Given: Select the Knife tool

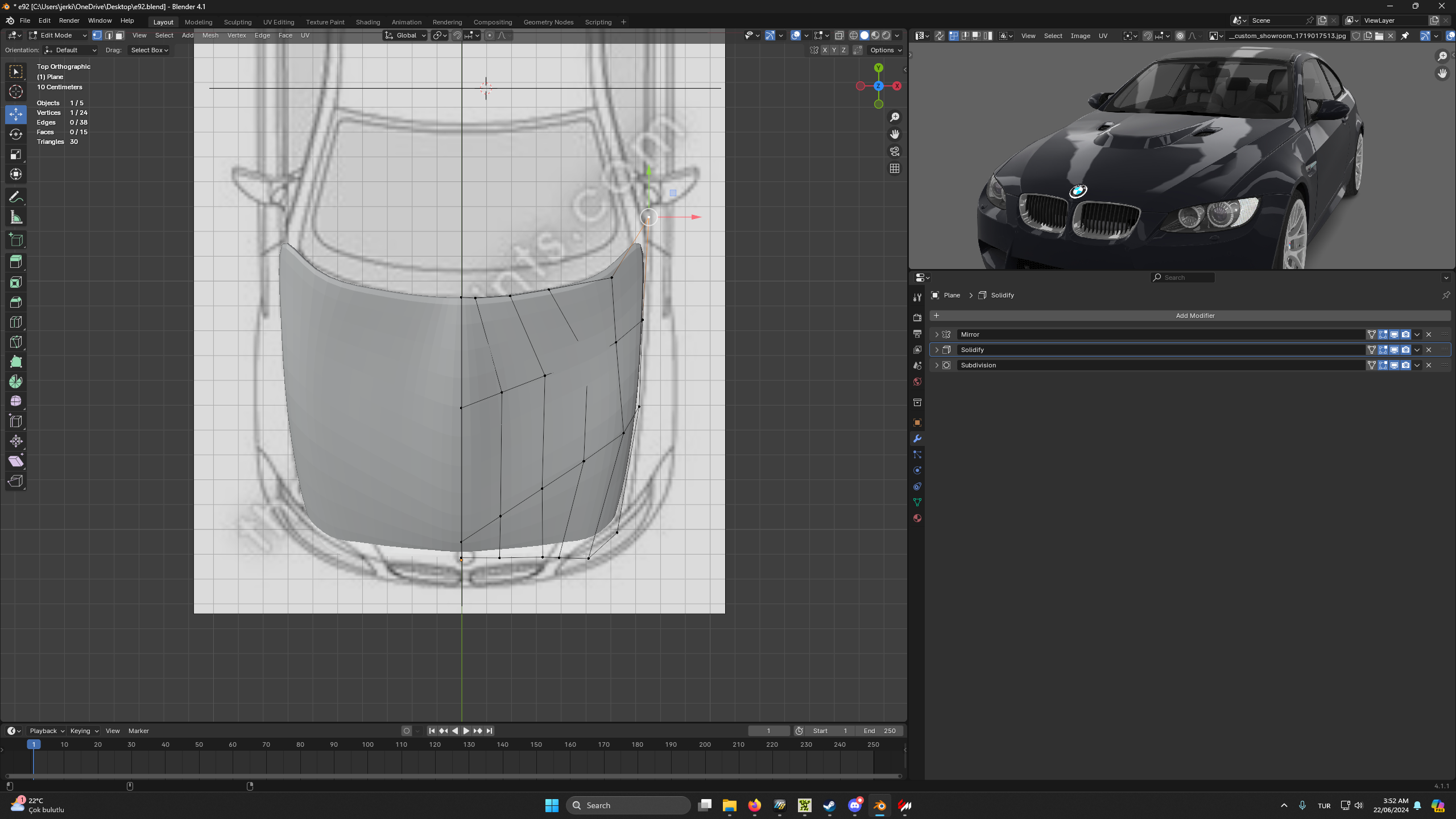Looking at the screenshot, I should click(16, 342).
